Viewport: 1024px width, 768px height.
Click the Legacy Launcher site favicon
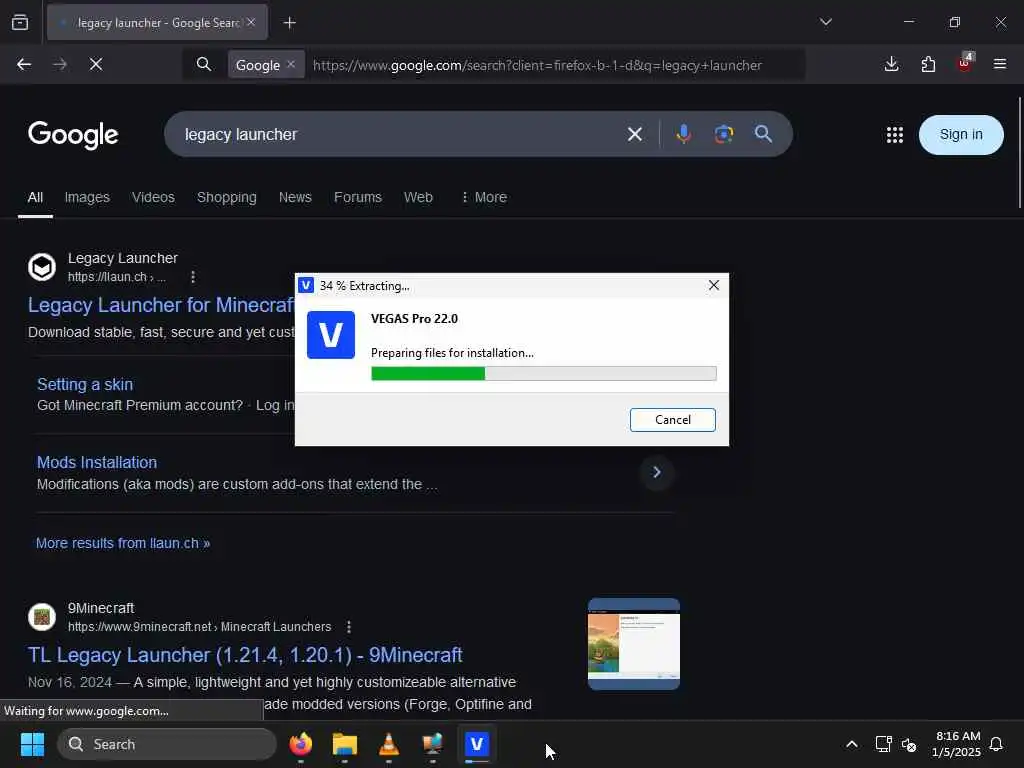[x=42, y=267]
